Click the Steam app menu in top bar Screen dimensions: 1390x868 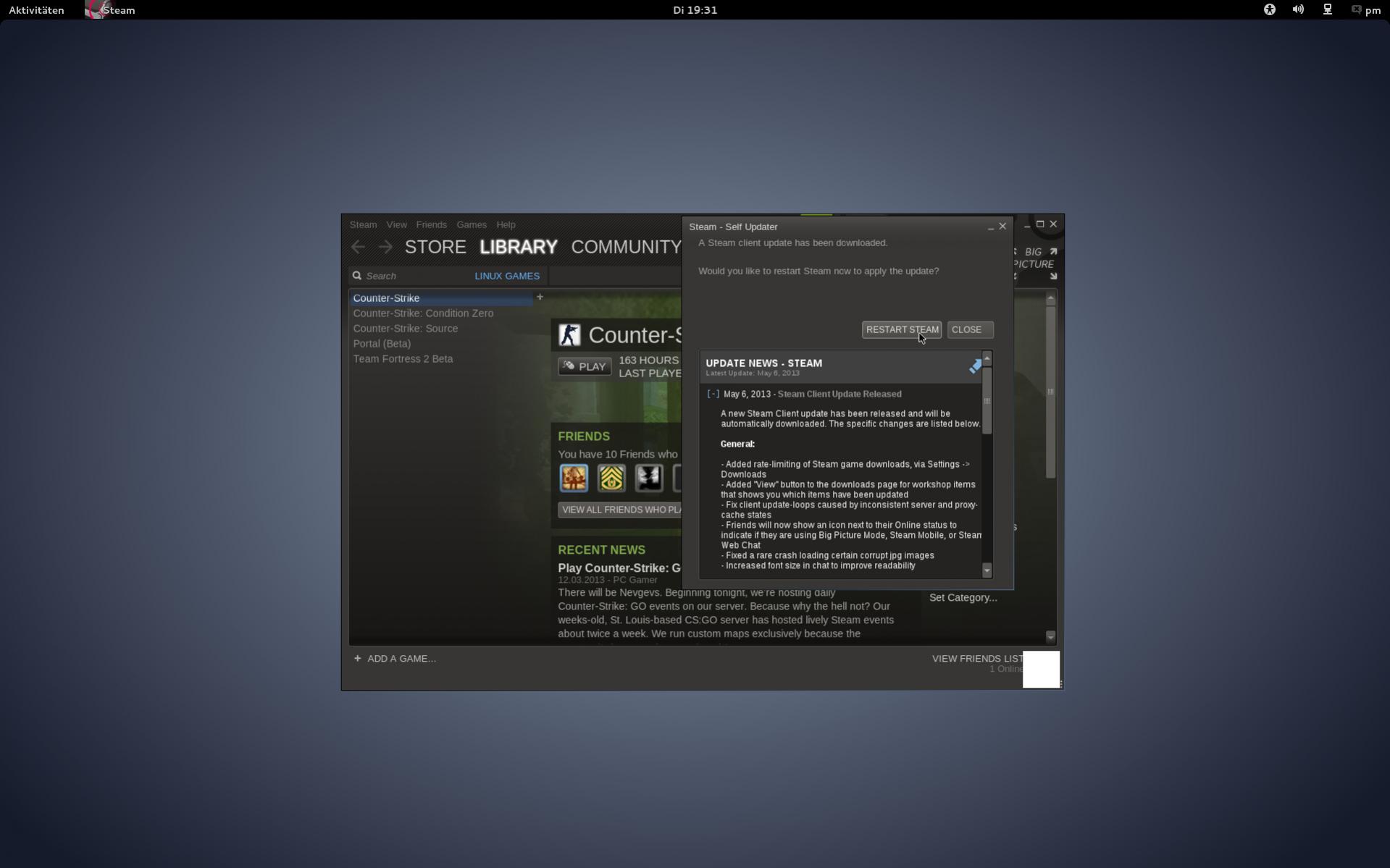pos(110,10)
